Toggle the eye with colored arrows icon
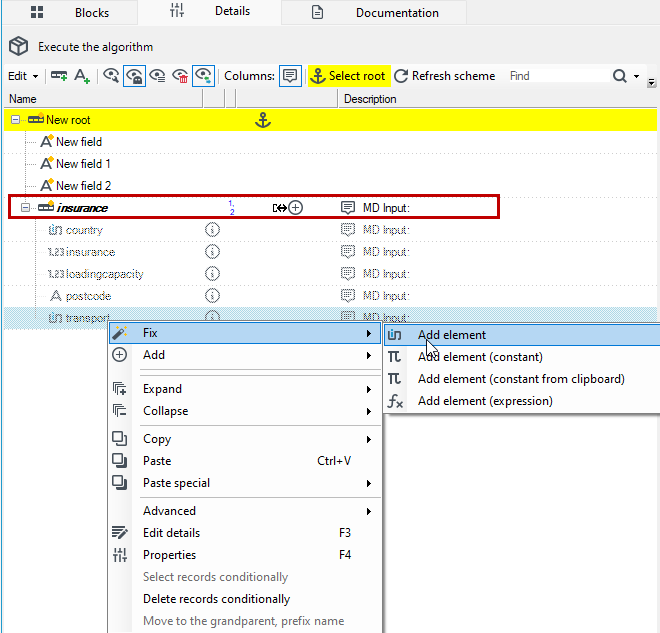The height and width of the screenshot is (633, 660). point(204,76)
